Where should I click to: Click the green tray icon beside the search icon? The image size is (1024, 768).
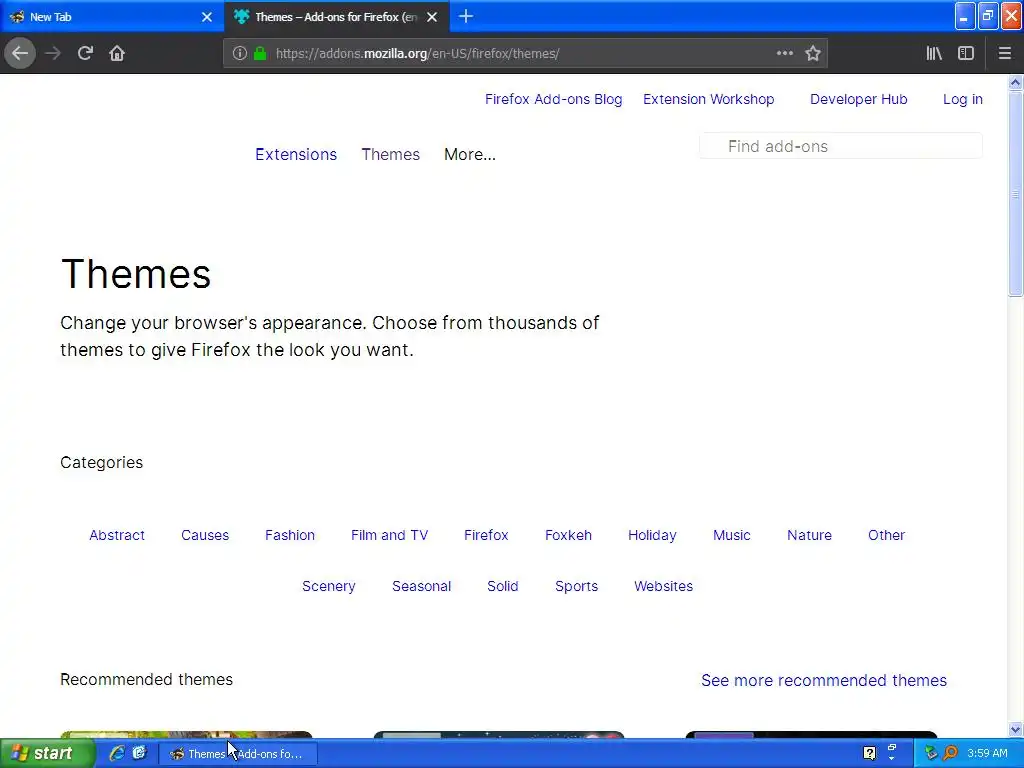pos(931,753)
